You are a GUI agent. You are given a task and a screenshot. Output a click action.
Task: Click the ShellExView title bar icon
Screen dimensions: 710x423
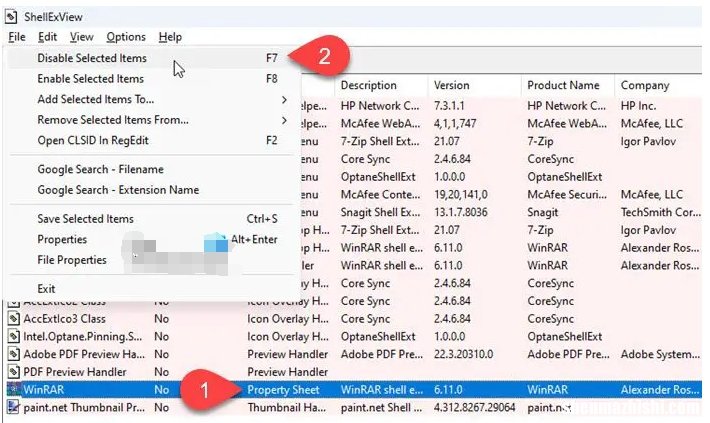coord(11,17)
